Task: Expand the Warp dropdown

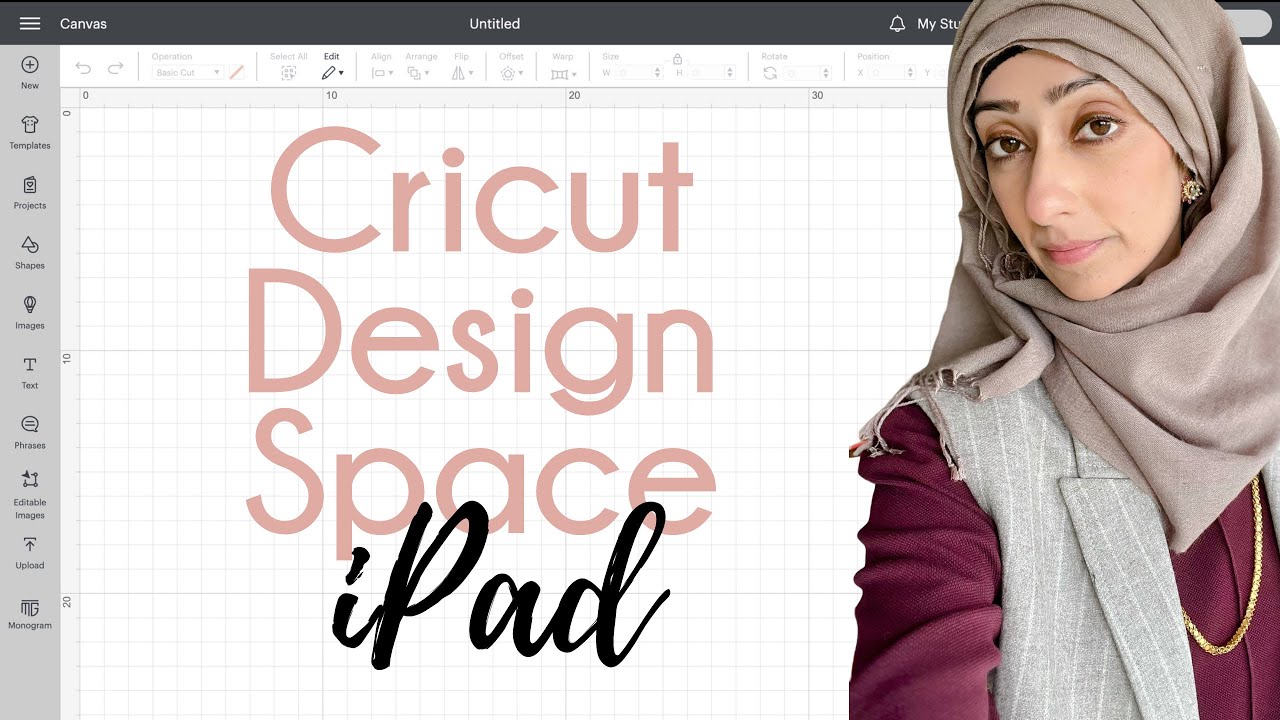Action: click(x=564, y=73)
